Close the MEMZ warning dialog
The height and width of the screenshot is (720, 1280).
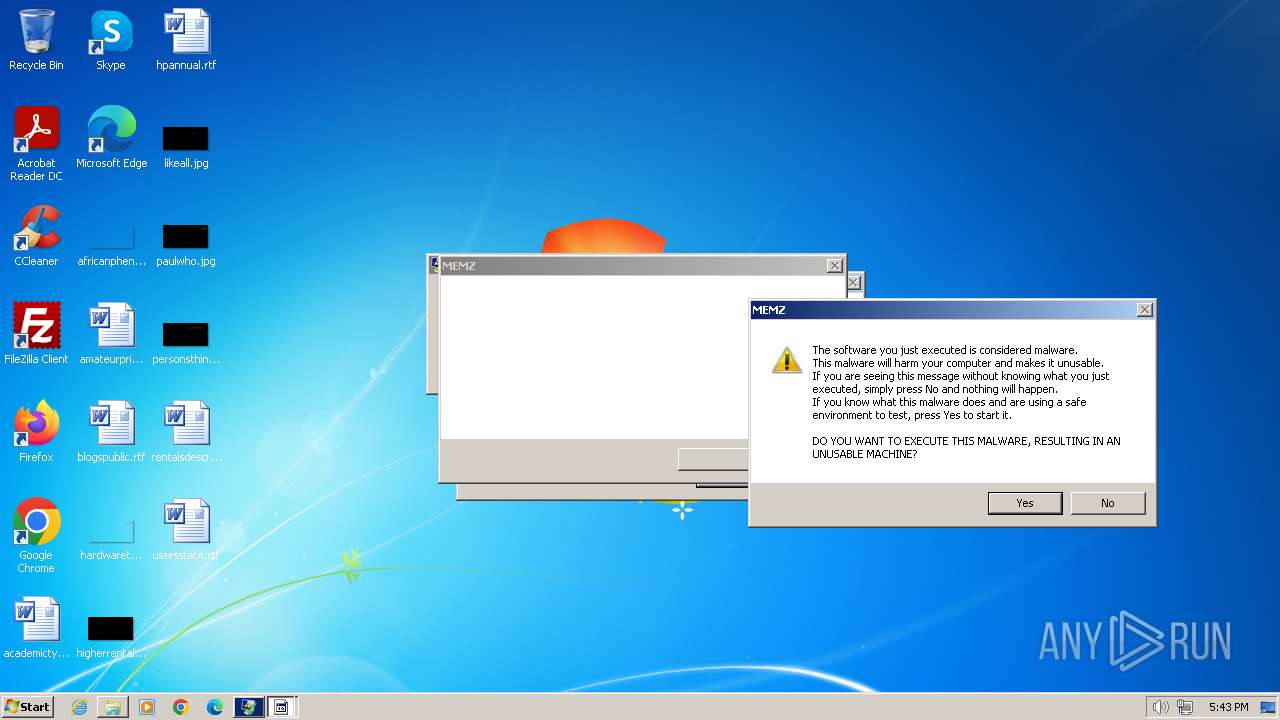click(x=1145, y=310)
